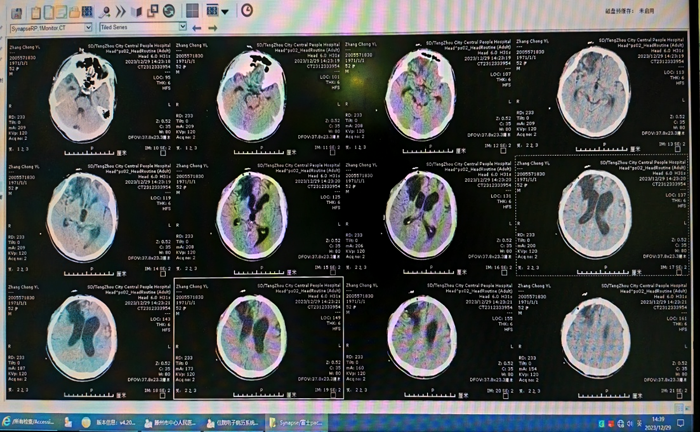The width and height of the screenshot is (700, 432).
Task: Expand the layout options dropdown arrow
Action: point(225,12)
